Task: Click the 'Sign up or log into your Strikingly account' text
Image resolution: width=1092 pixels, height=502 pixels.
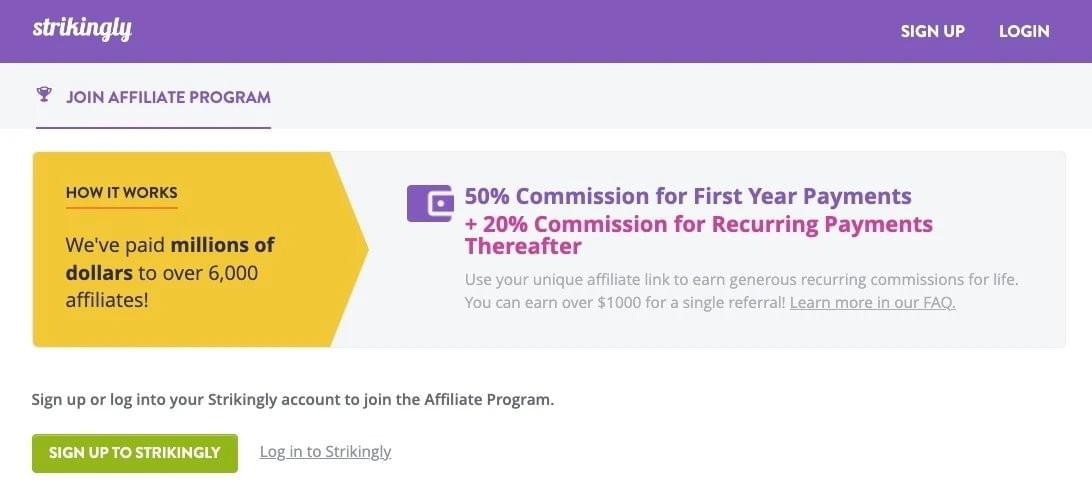Action: [292, 399]
